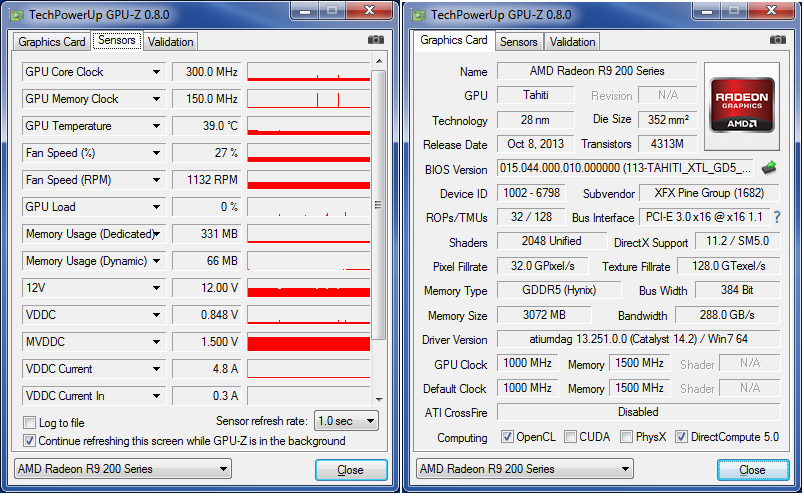Open the Memory Usage (Dynamic) dropdown
This screenshot has width=804, height=496.
point(156,261)
